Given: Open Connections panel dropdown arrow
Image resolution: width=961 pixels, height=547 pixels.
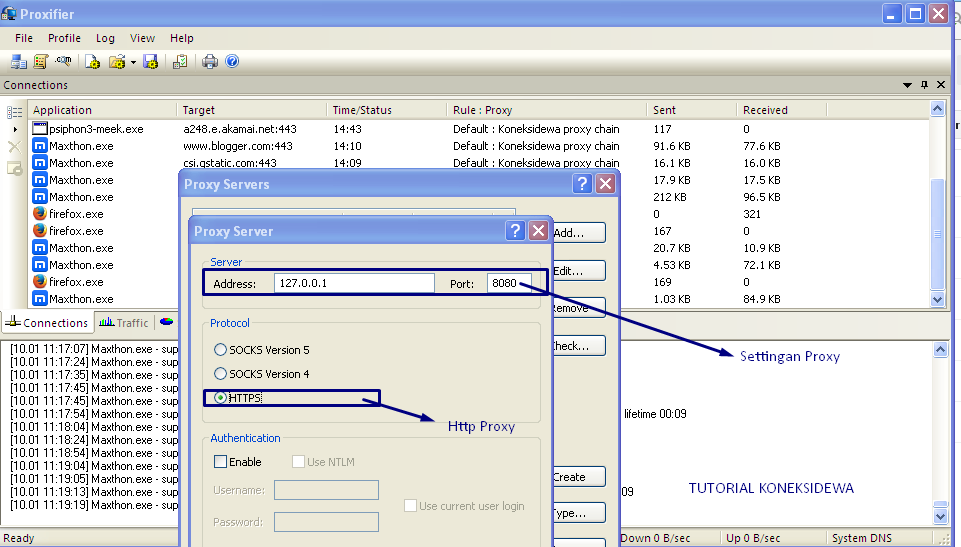Looking at the screenshot, I should point(907,85).
